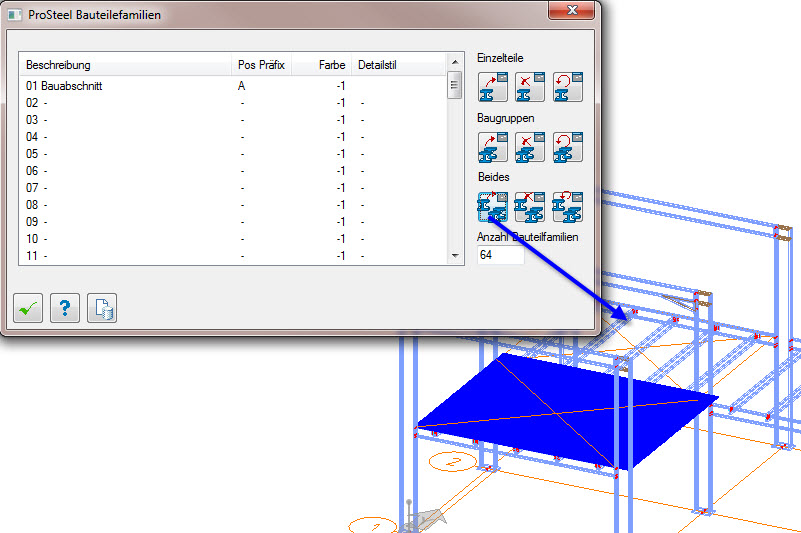Screen dimensions: 801x533
Task: Click the Beides assign-to-family icon
Action: [x=493, y=207]
